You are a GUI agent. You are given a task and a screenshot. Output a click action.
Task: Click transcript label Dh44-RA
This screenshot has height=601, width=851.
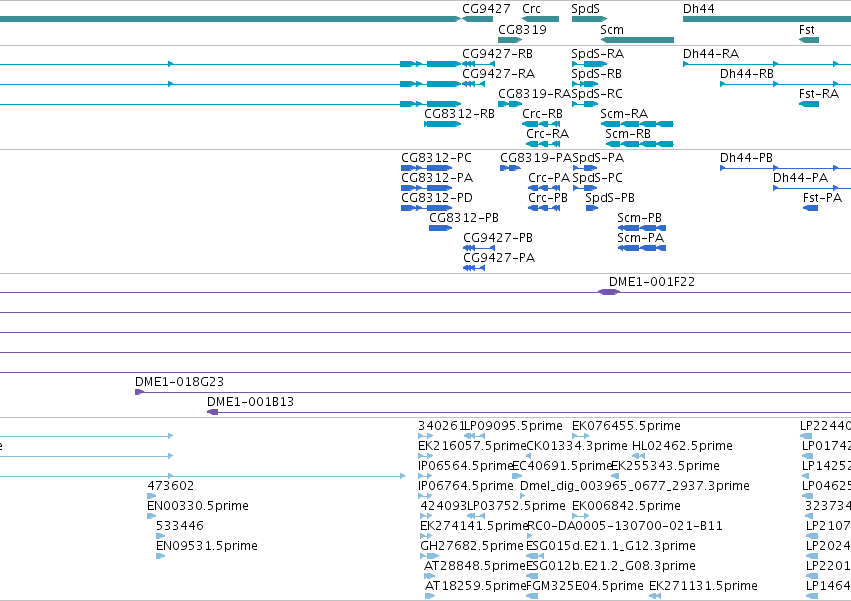pyautogui.click(x=711, y=54)
